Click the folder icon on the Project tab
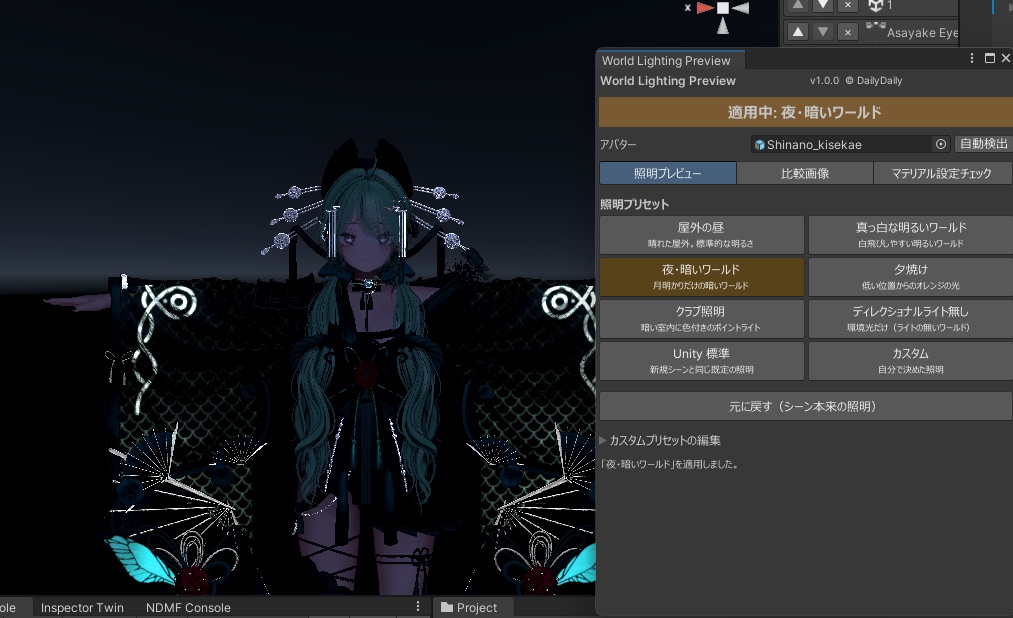The image size is (1013, 618). (446, 607)
